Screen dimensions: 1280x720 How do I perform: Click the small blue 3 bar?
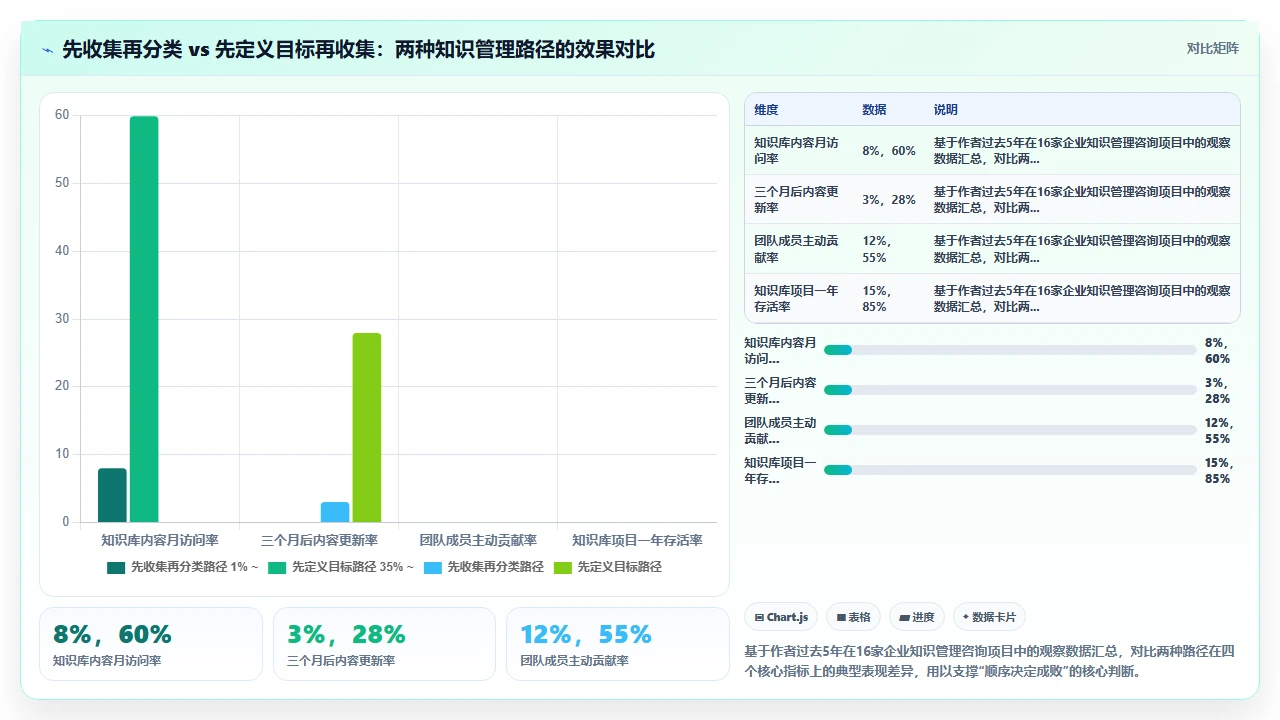(x=335, y=512)
